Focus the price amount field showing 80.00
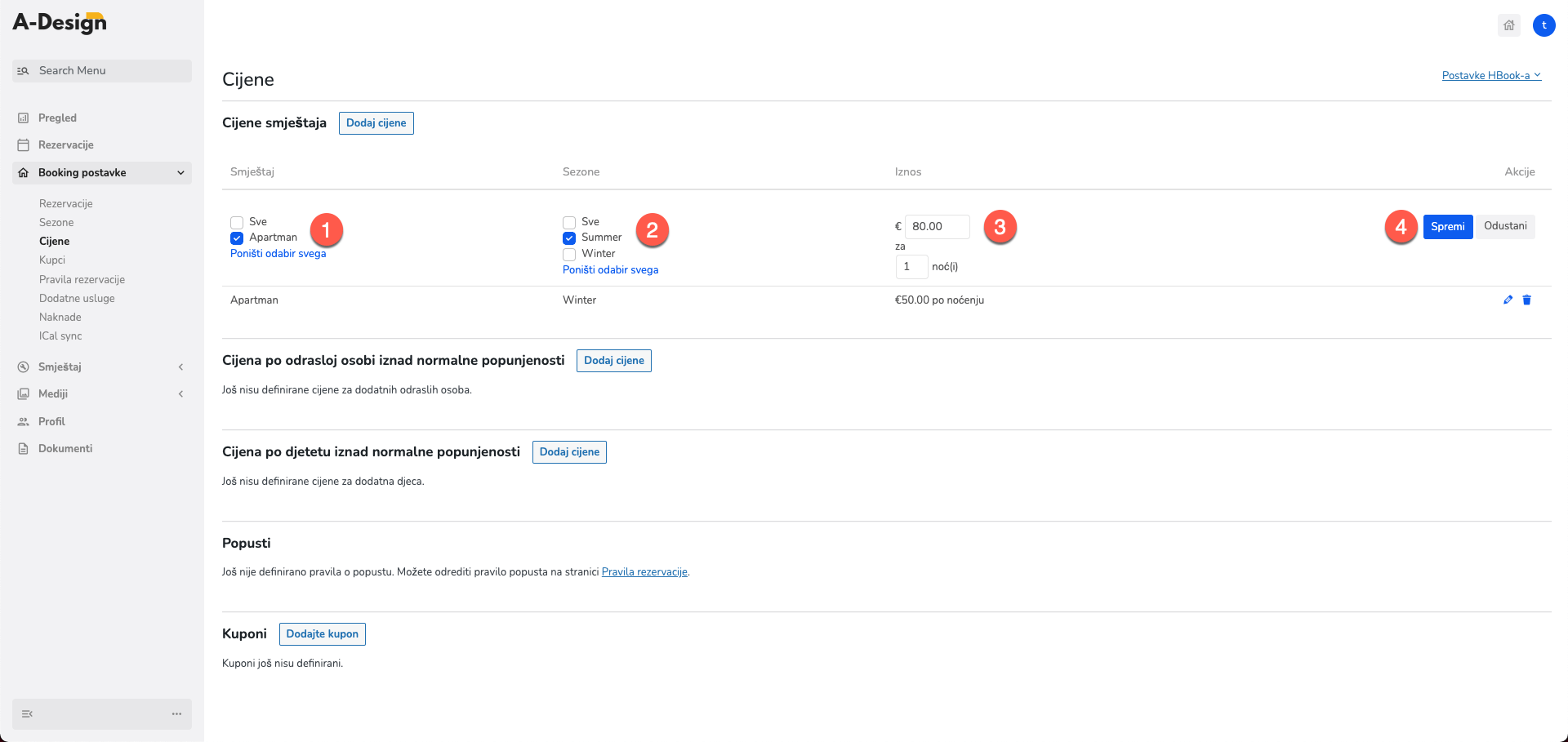 point(937,226)
